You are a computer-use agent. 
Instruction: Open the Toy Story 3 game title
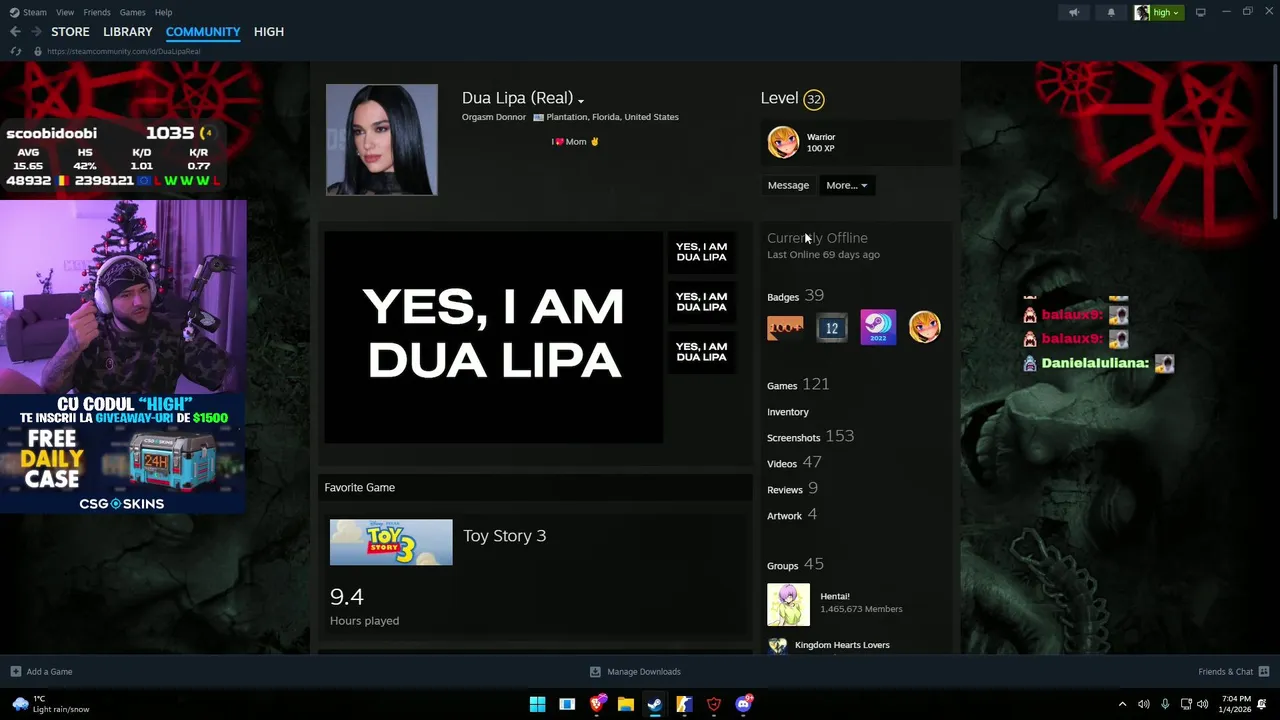pyautogui.click(x=505, y=536)
